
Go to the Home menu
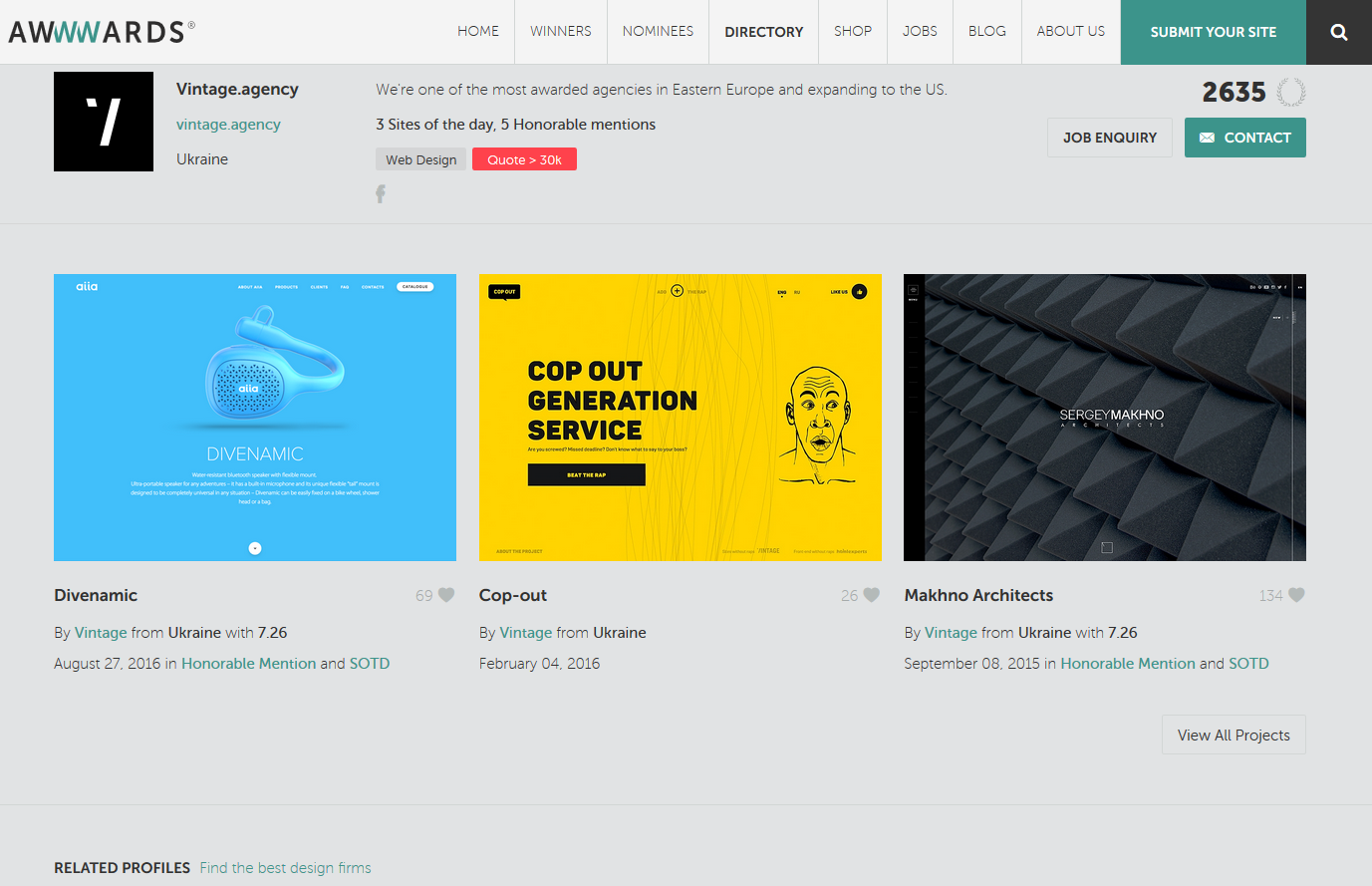478,32
